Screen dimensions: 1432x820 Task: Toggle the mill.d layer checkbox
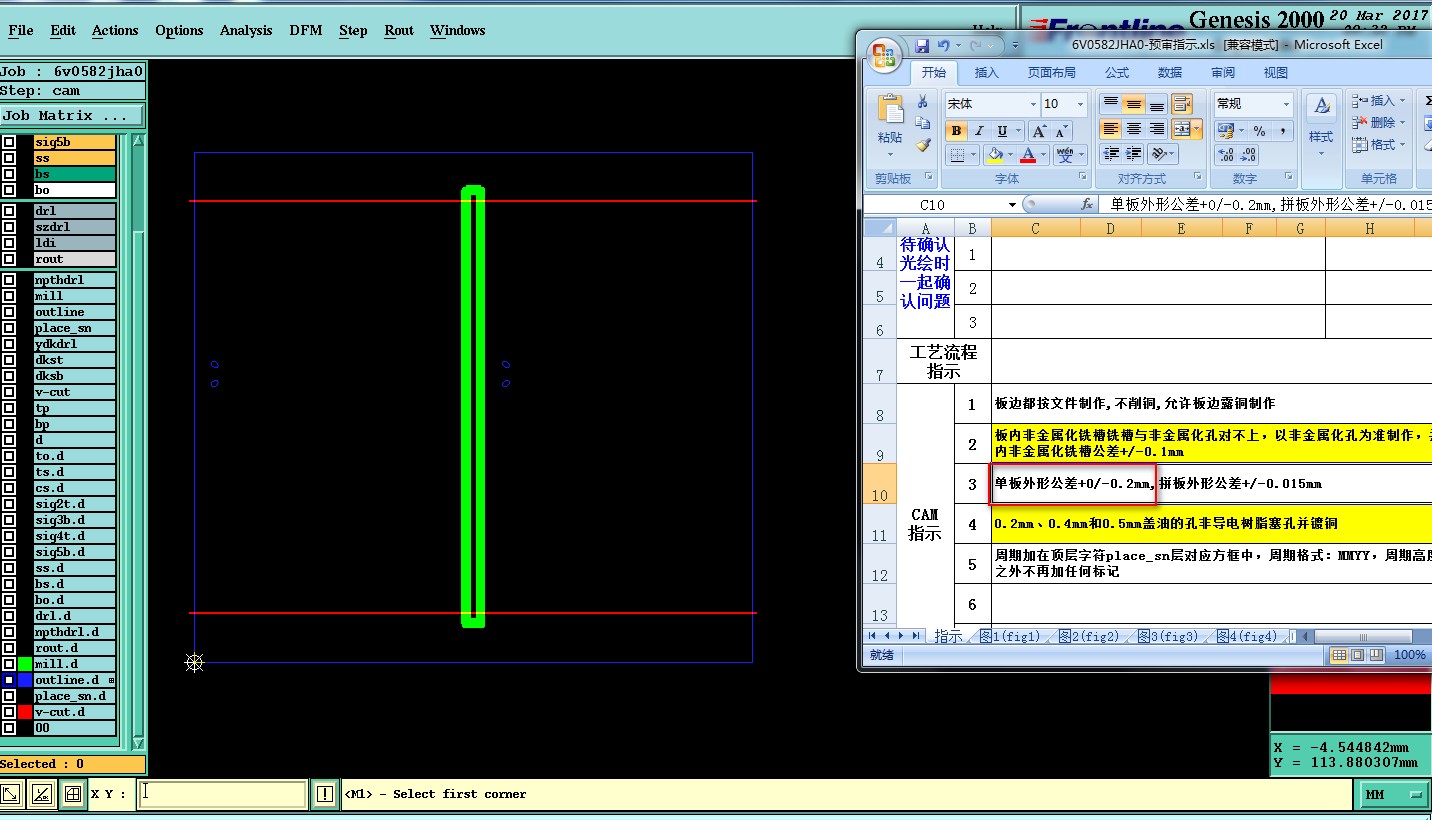click(9, 664)
